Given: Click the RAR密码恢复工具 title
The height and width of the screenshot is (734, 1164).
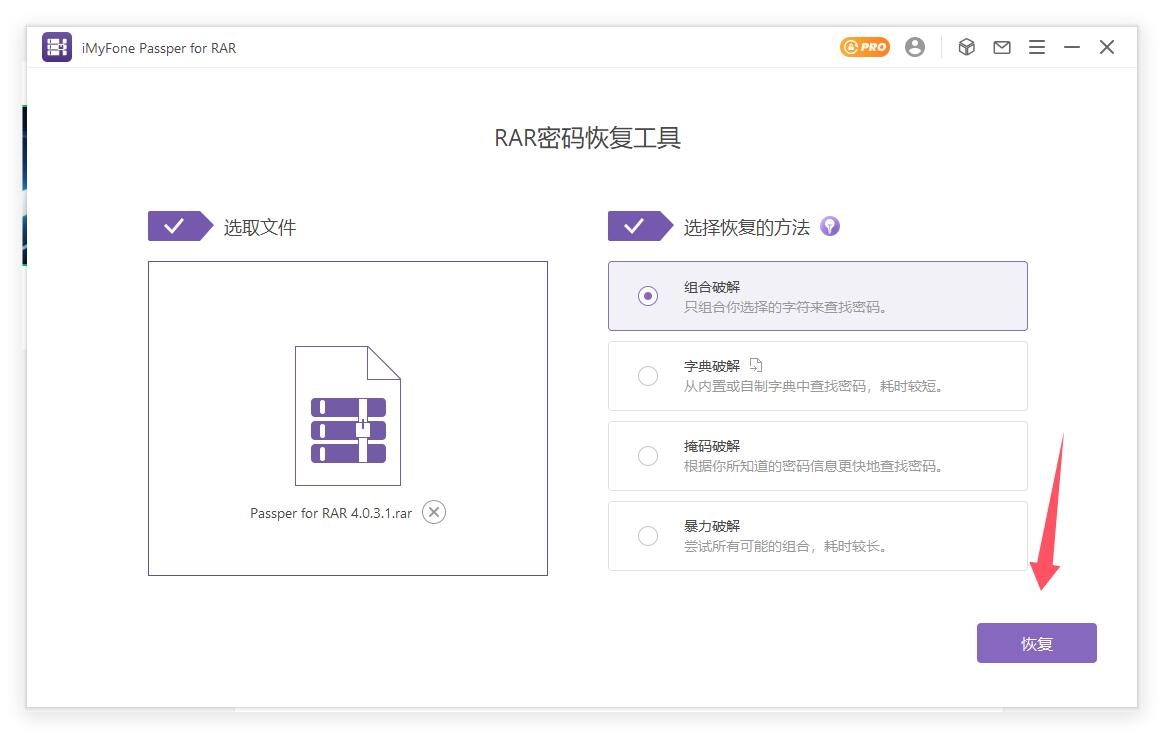Looking at the screenshot, I should coord(587,138).
